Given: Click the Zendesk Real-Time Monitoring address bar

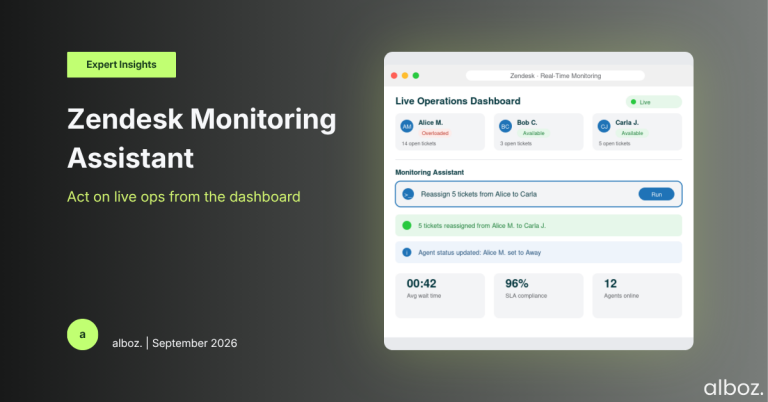Looking at the screenshot, I should pyautogui.click(x=555, y=75).
